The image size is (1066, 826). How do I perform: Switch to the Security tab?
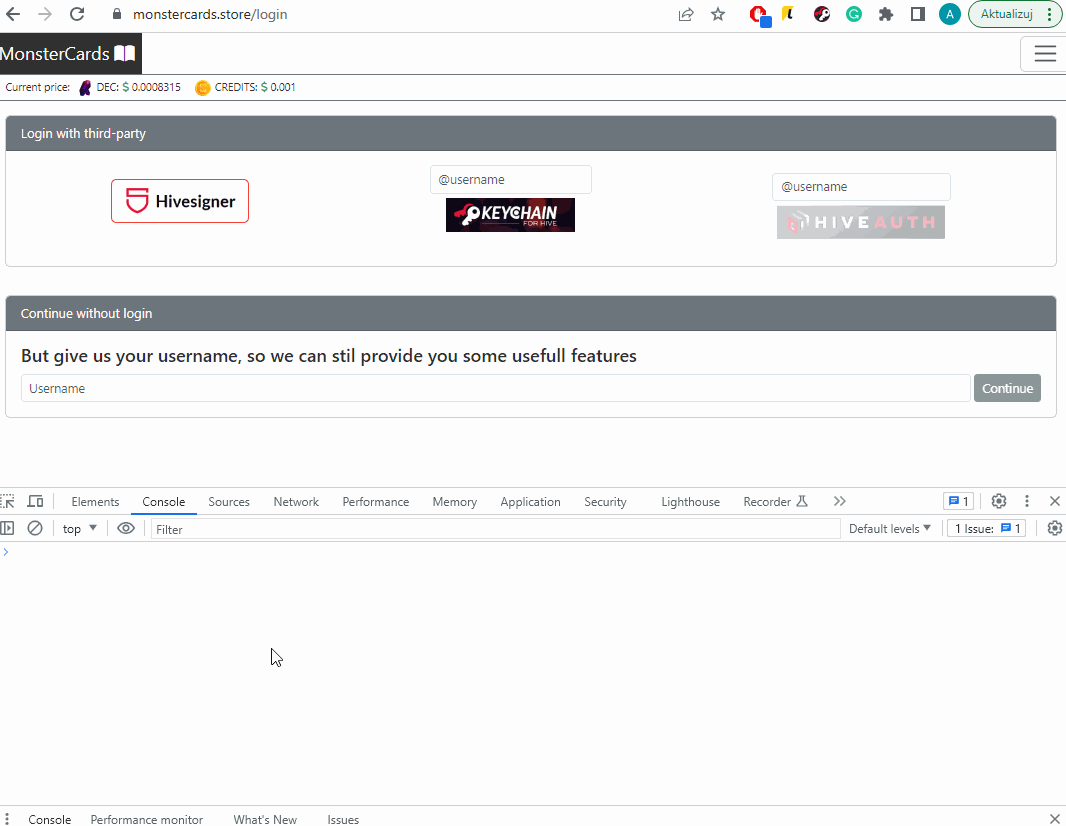605,502
